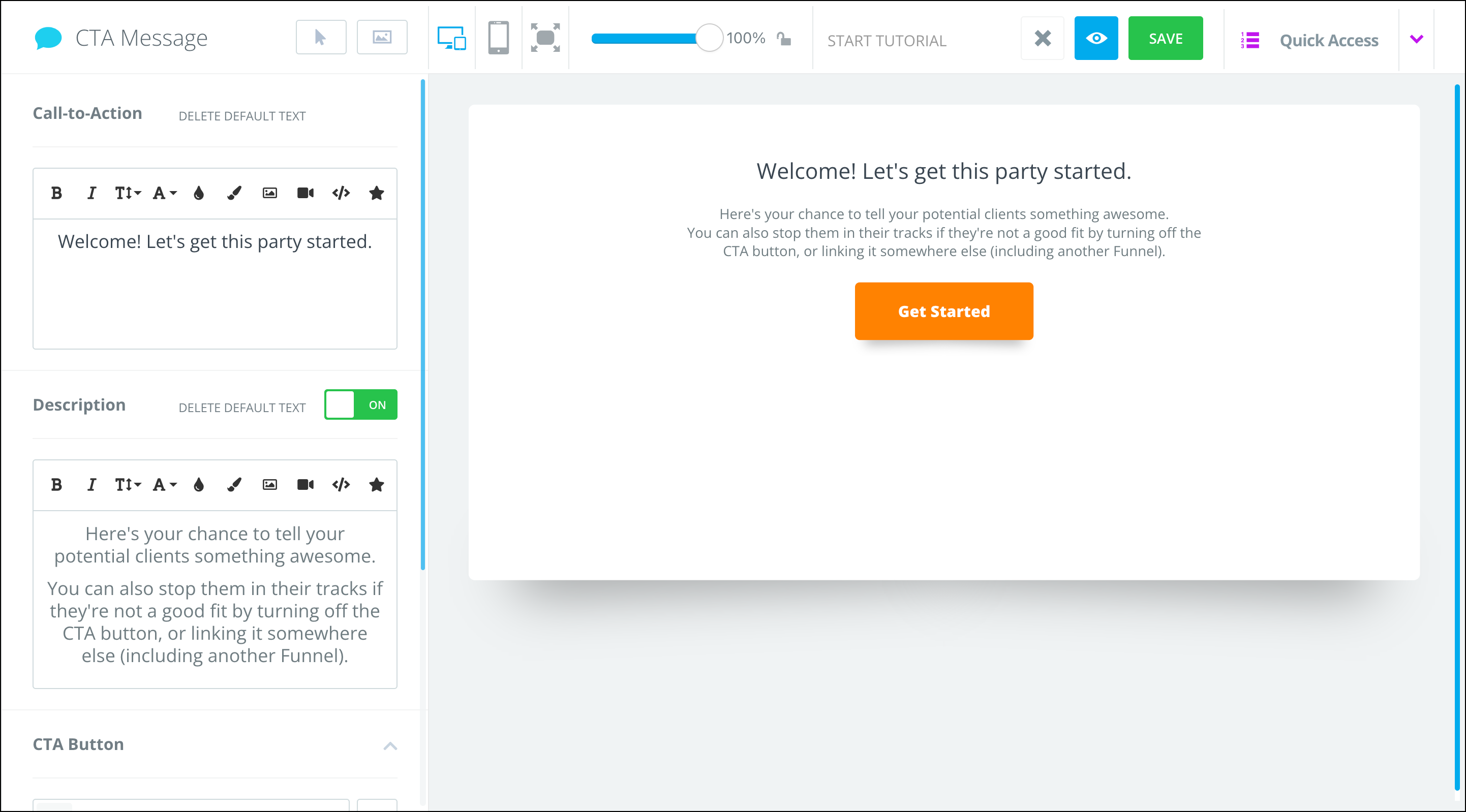Click the left panel scrollbar
Image resolution: width=1466 pixels, height=812 pixels.
click(423, 324)
